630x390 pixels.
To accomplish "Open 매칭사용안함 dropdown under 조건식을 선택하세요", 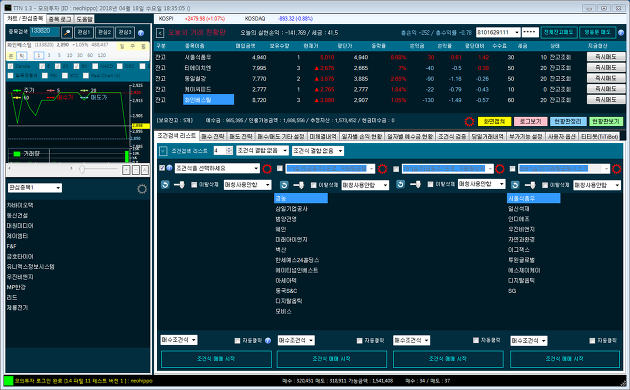I will tap(248, 185).
